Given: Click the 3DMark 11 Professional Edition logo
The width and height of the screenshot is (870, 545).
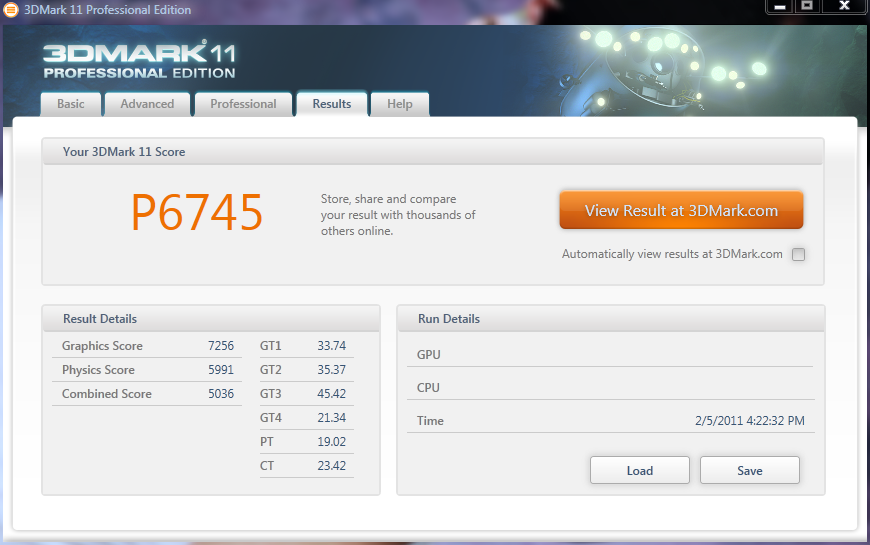Looking at the screenshot, I should click(x=139, y=59).
